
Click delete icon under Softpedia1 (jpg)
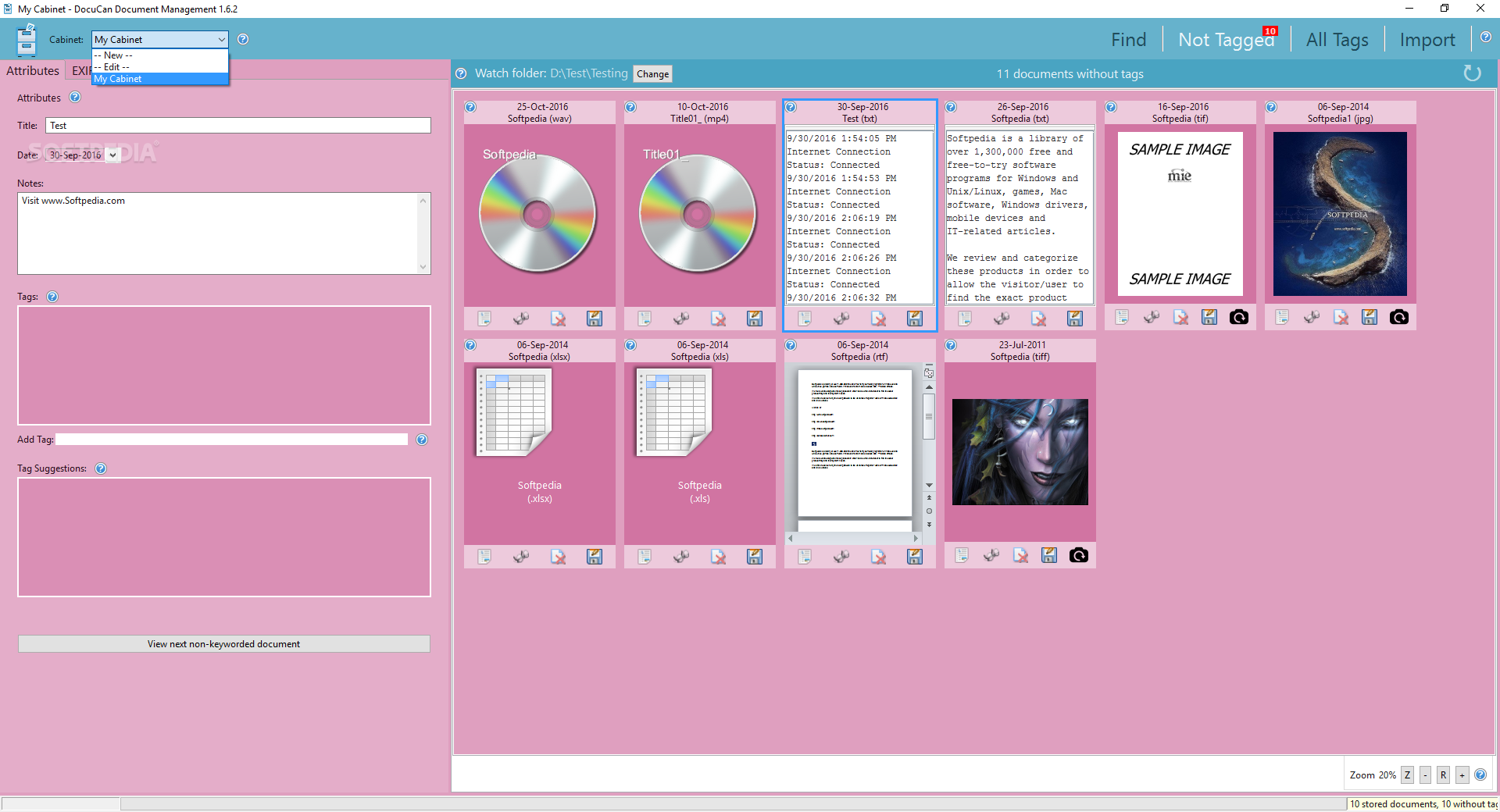pyautogui.click(x=1341, y=317)
